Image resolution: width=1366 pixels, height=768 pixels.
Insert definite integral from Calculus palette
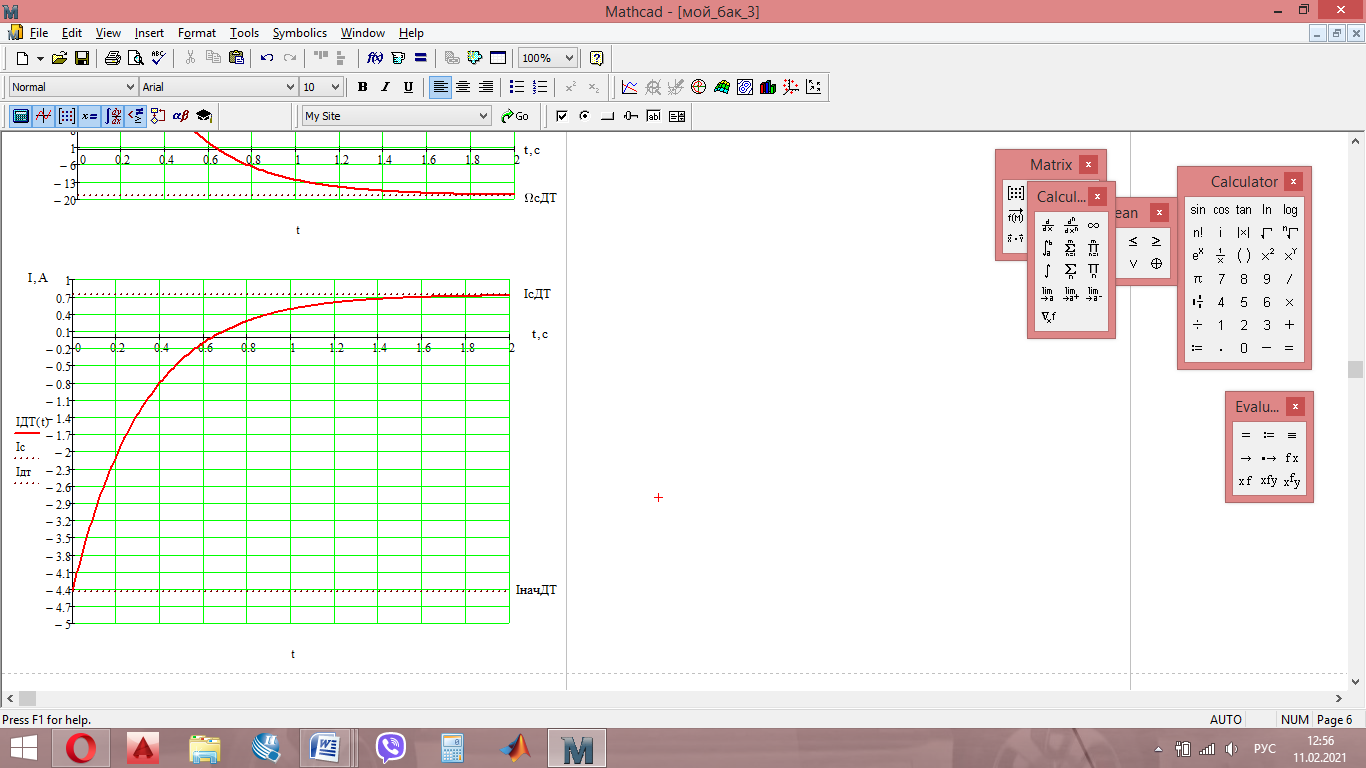1047,248
